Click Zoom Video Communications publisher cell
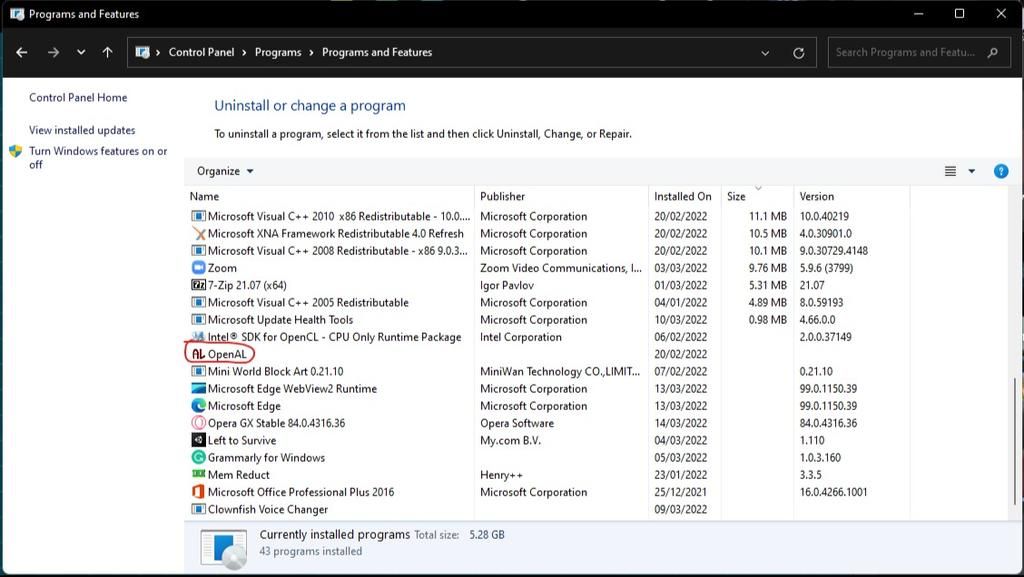The image size is (1024, 577). pyautogui.click(x=561, y=268)
